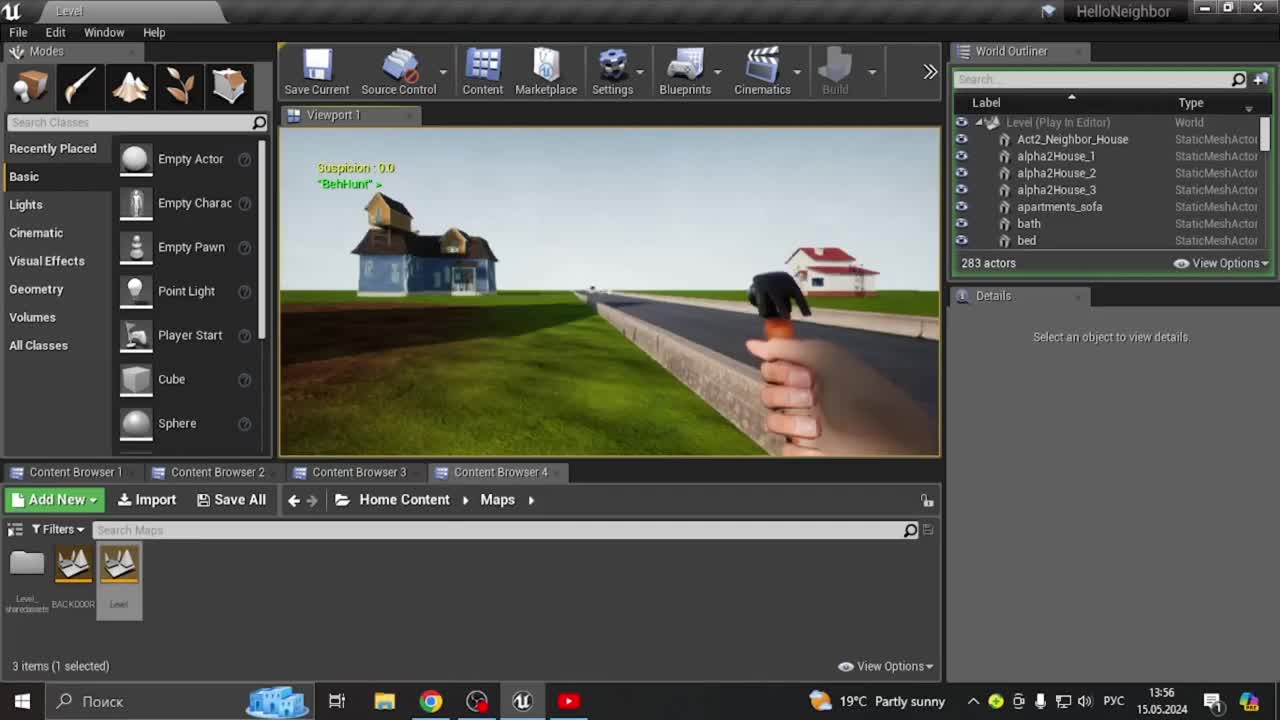Image resolution: width=1280 pixels, height=720 pixels.
Task: Open the File menu
Action: point(18,32)
